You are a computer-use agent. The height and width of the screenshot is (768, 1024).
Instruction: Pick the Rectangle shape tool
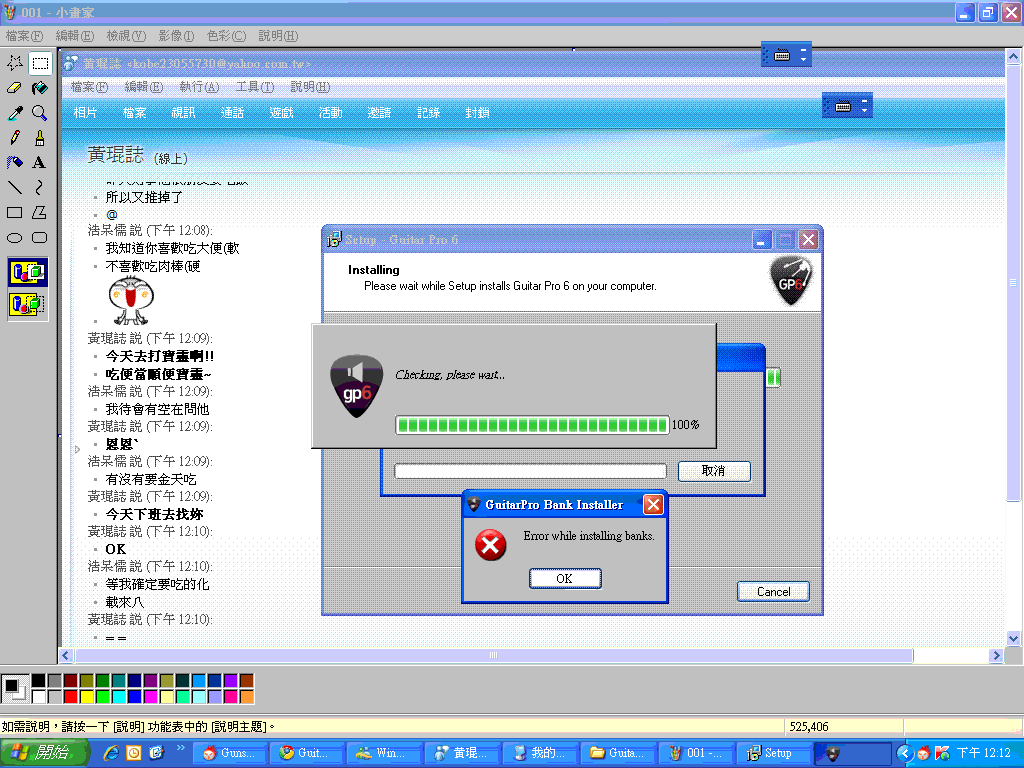point(15,212)
